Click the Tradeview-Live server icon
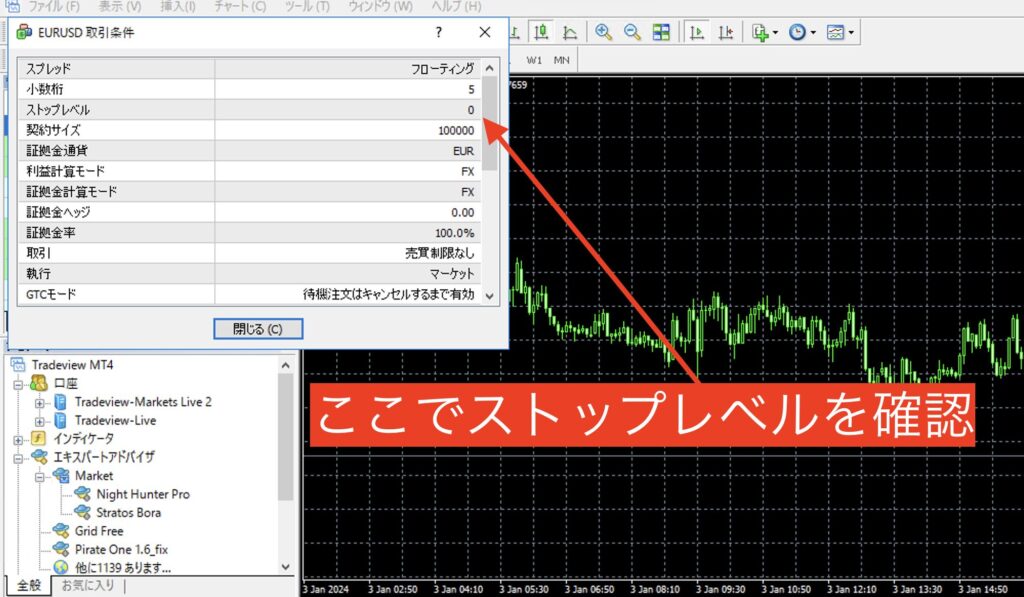Screen dimensions: 1024x597 pyautogui.click(x=60, y=420)
